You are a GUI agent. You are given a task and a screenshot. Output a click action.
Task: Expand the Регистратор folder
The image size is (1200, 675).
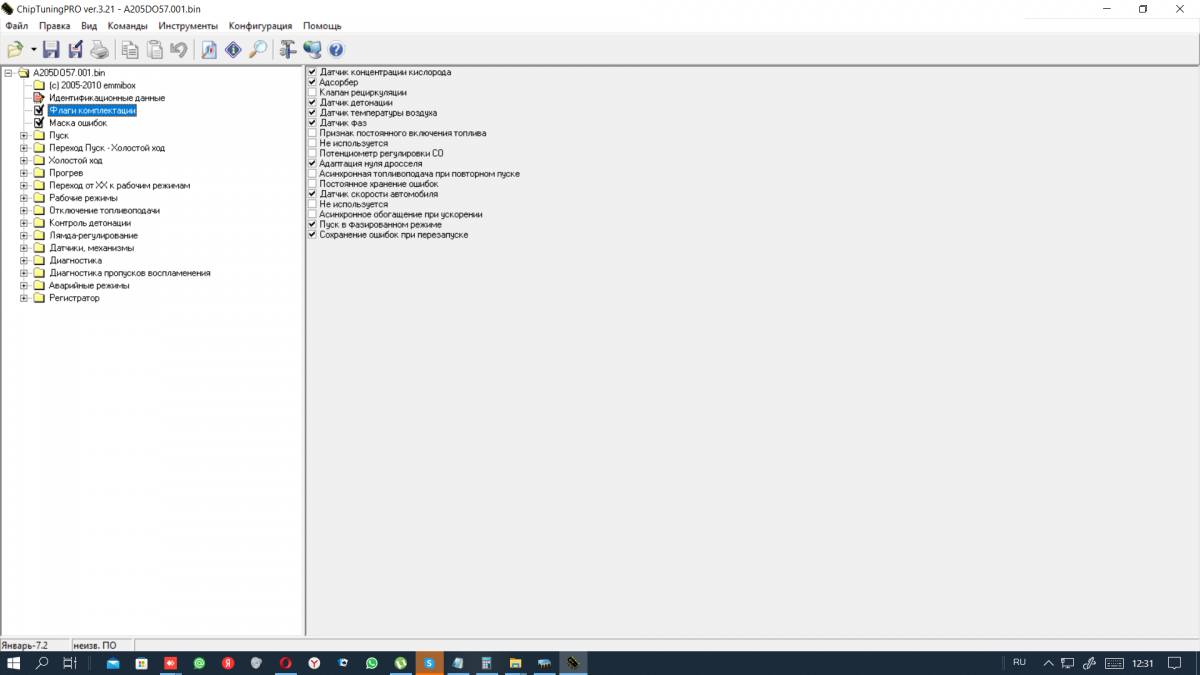(24, 298)
